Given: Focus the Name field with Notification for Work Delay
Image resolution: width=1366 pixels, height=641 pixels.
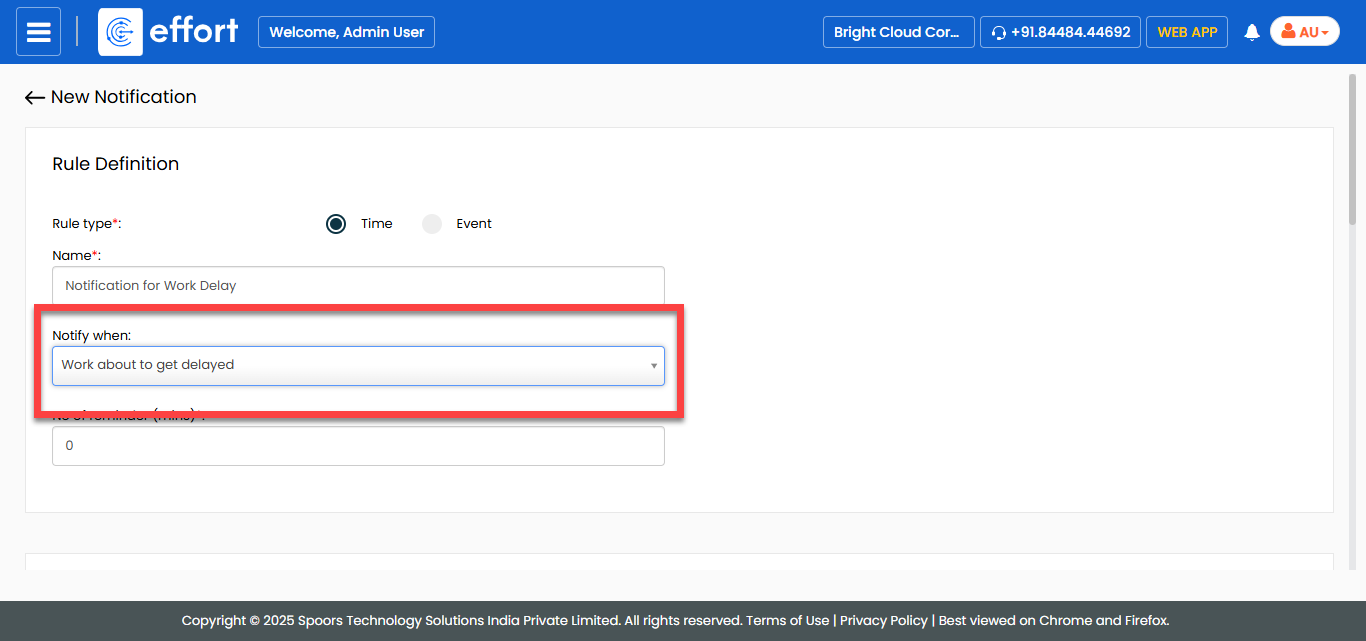Looking at the screenshot, I should click(357, 285).
